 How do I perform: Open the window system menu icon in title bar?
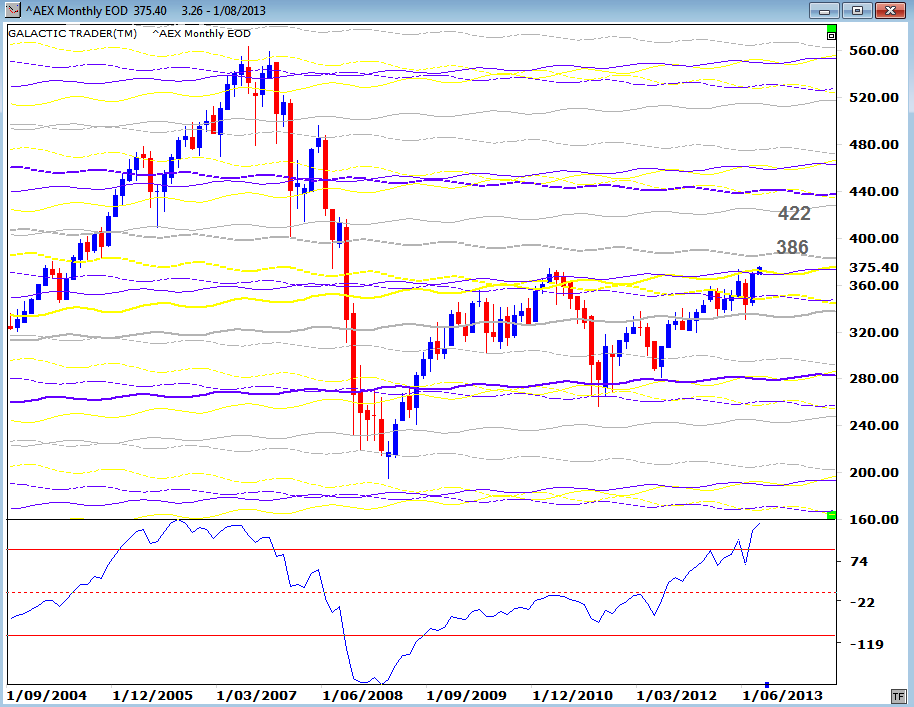pos(12,10)
